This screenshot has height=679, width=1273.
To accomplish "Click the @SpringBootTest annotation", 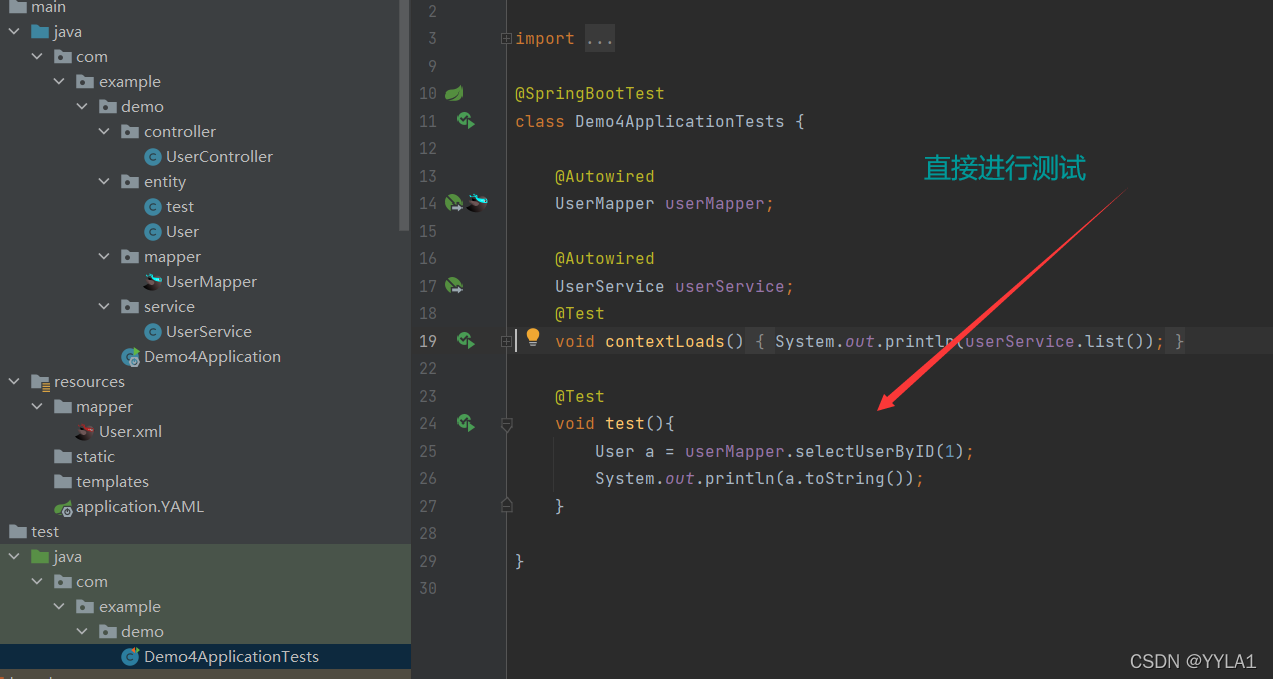I will (590, 94).
